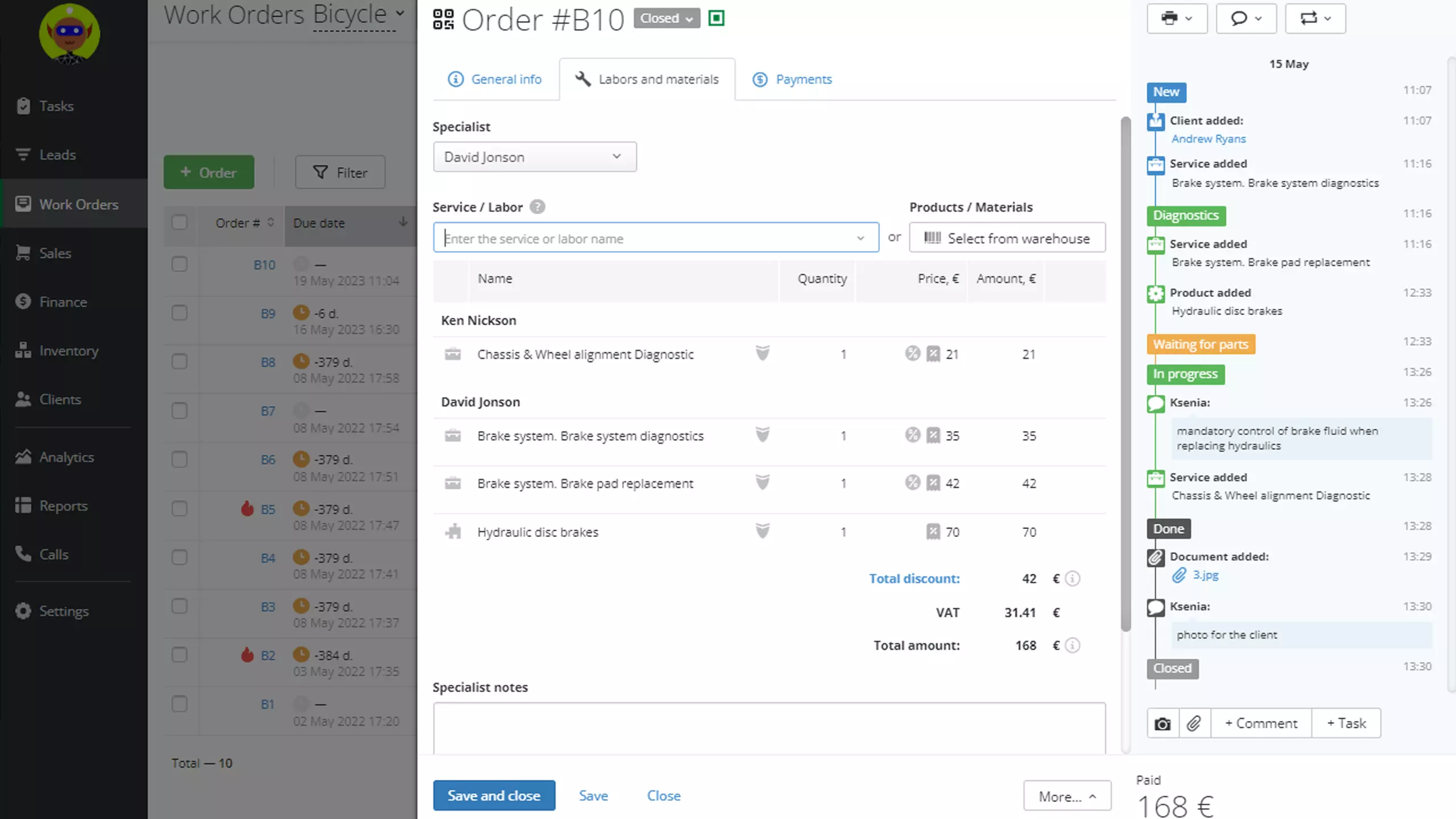The image size is (1456, 819).
Task: Open the message/chat dropdown button
Action: (x=1246, y=18)
